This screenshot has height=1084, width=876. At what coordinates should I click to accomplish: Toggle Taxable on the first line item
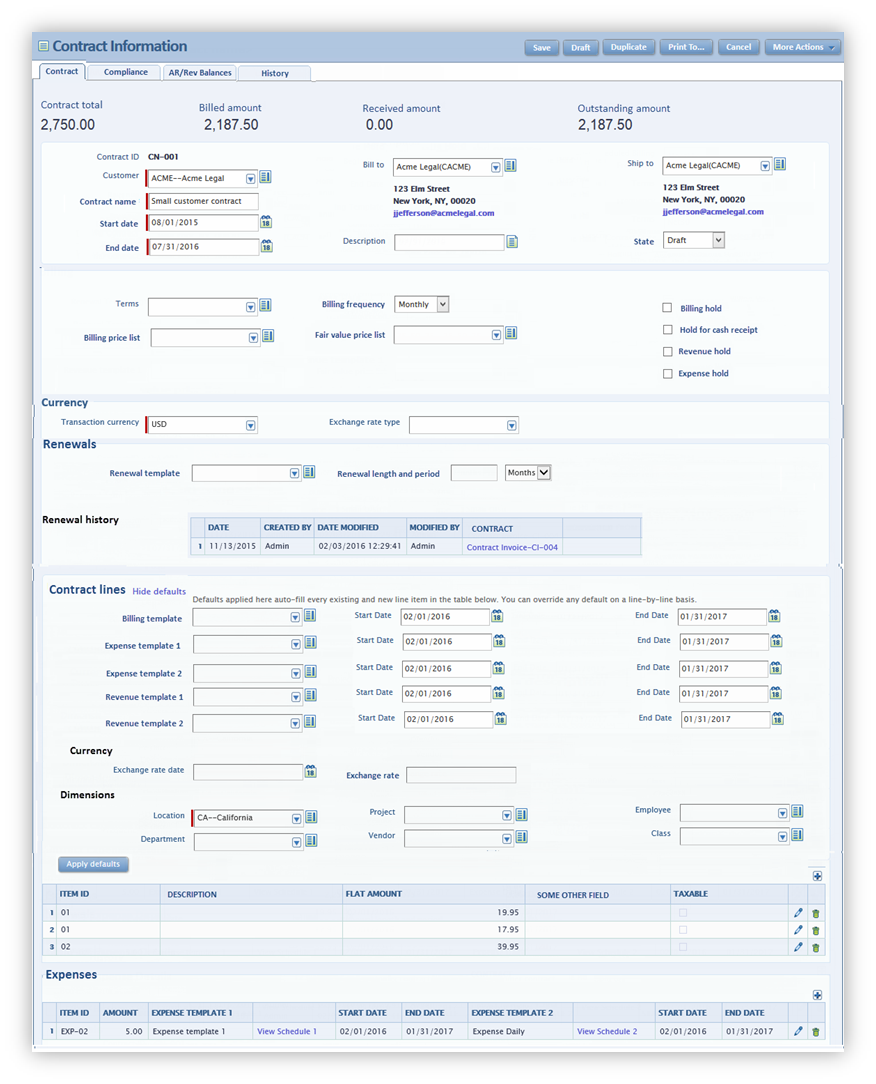click(x=685, y=912)
